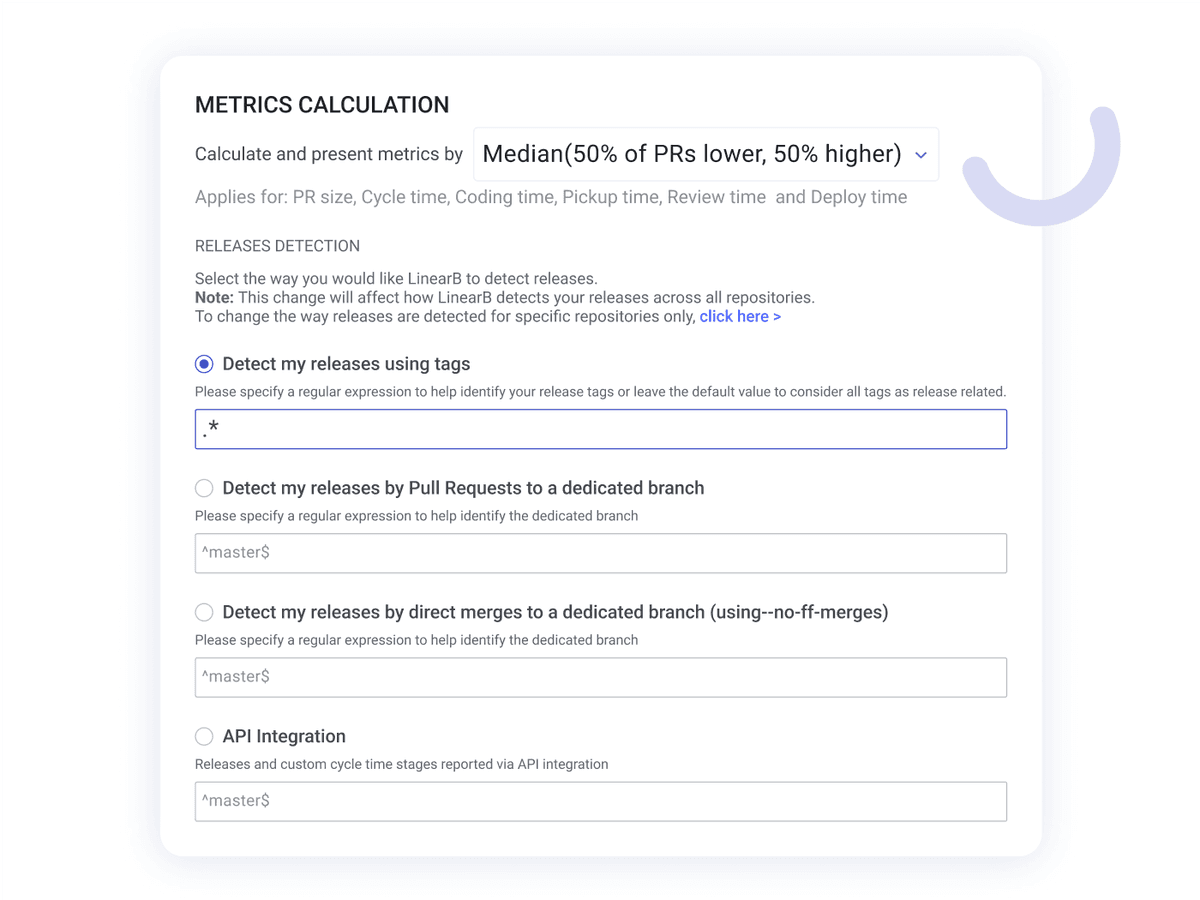Image resolution: width=1200 pixels, height=900 pixels.
Task: Click the METRICS CALCULATION heading
Action: point(322,104)
